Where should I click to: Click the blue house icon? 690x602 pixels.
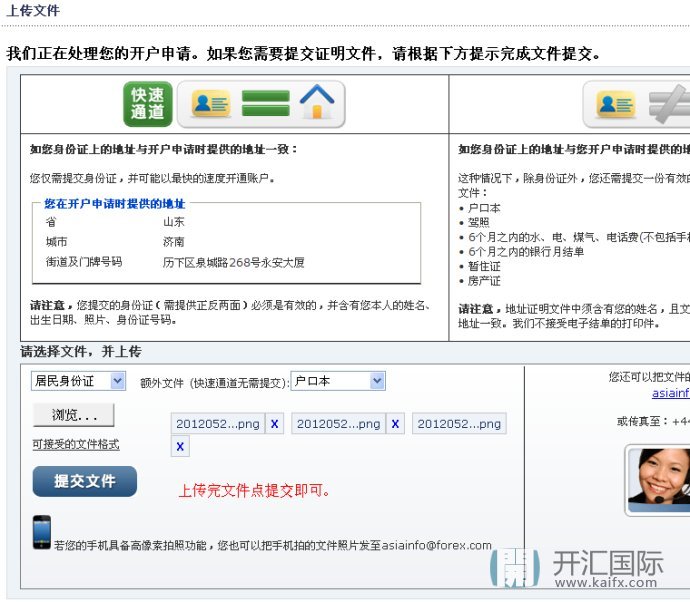(x=318, y=104)
